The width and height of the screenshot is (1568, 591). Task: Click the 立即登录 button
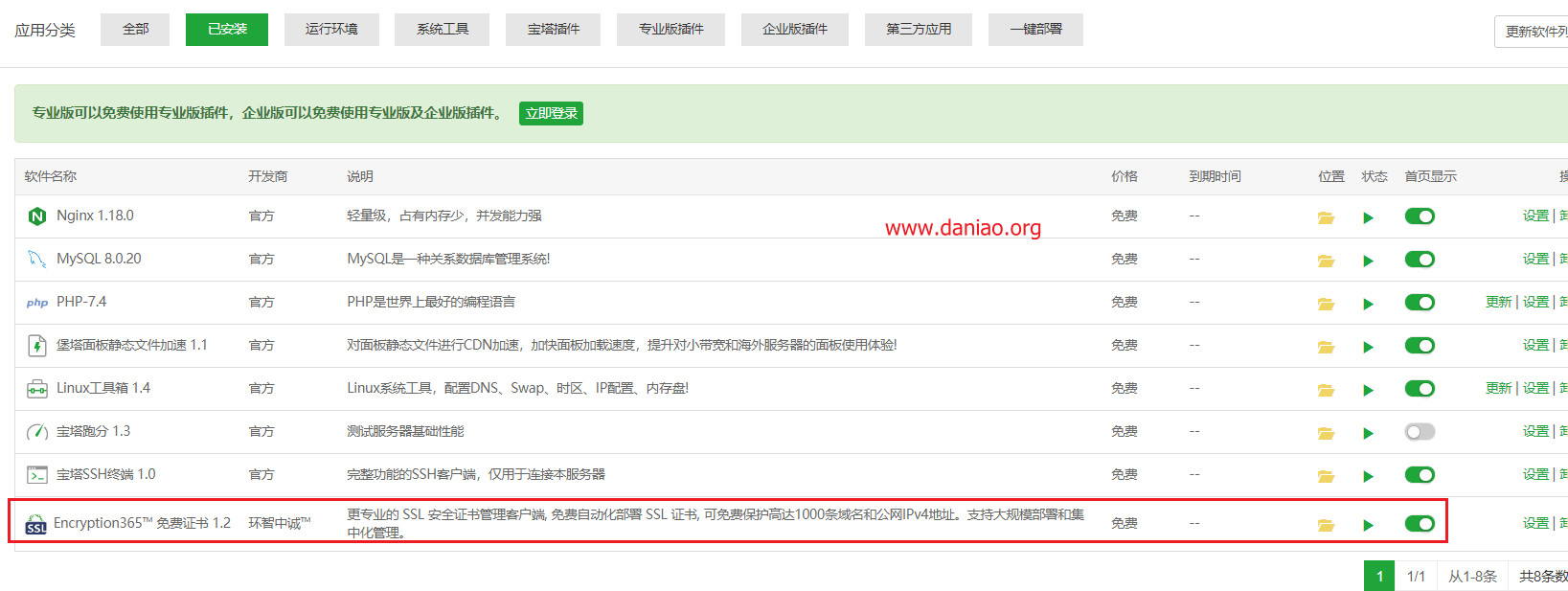tap(552, 113)
